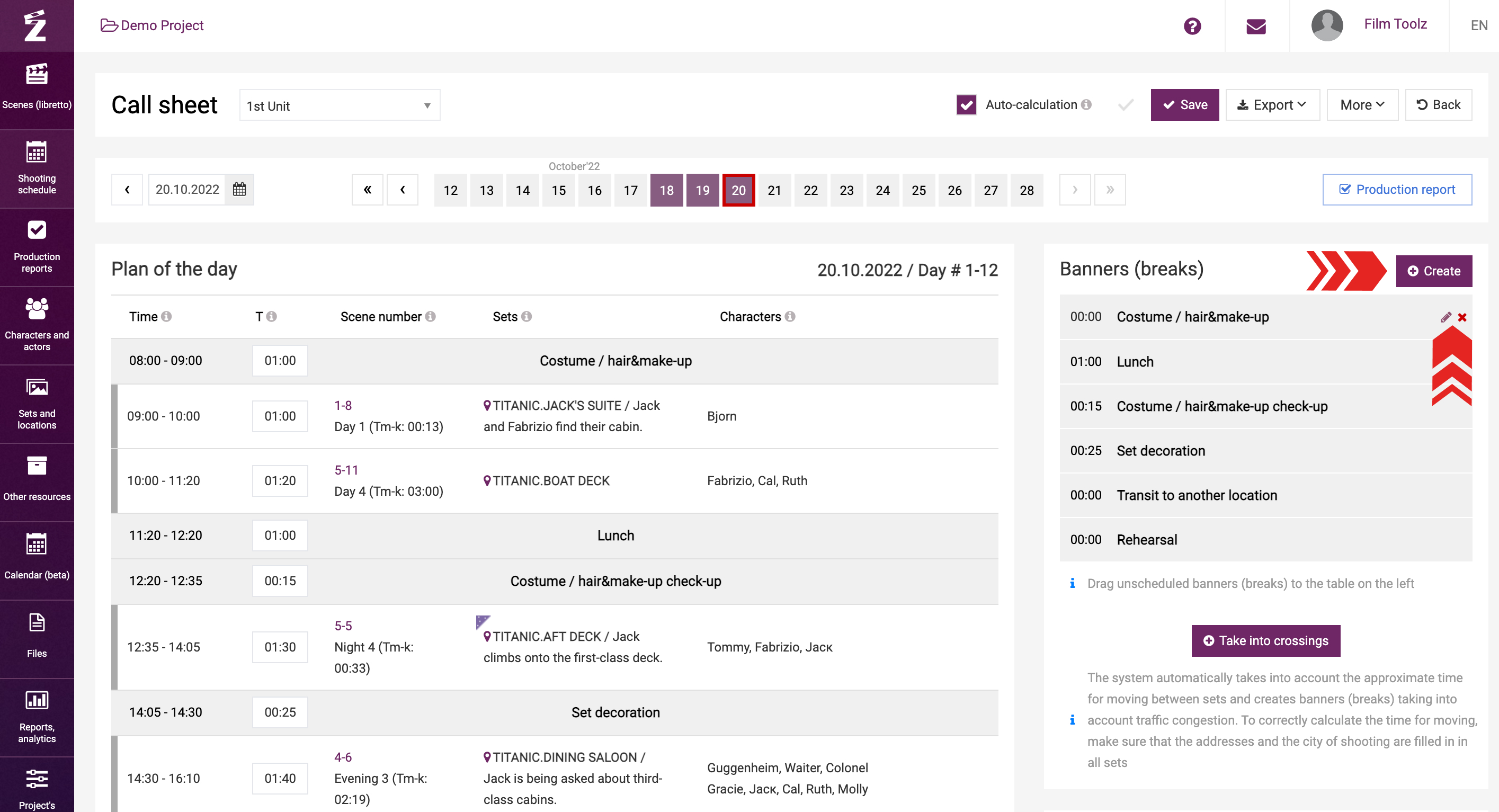Delete the Costume / hair&make-up banner
Image resolution: width=1499 pixels, height=812 pixels.
[x=1462, y=317]
